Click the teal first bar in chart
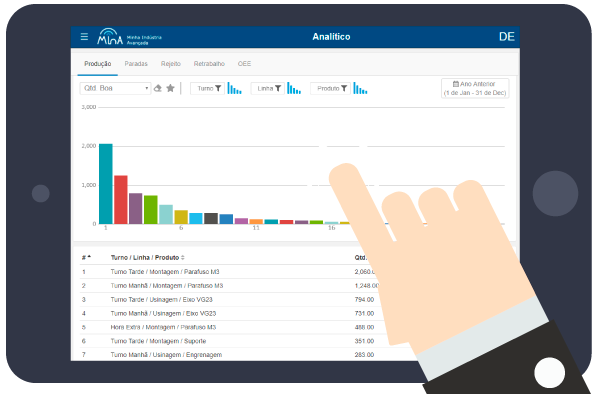 coord(106,184)
